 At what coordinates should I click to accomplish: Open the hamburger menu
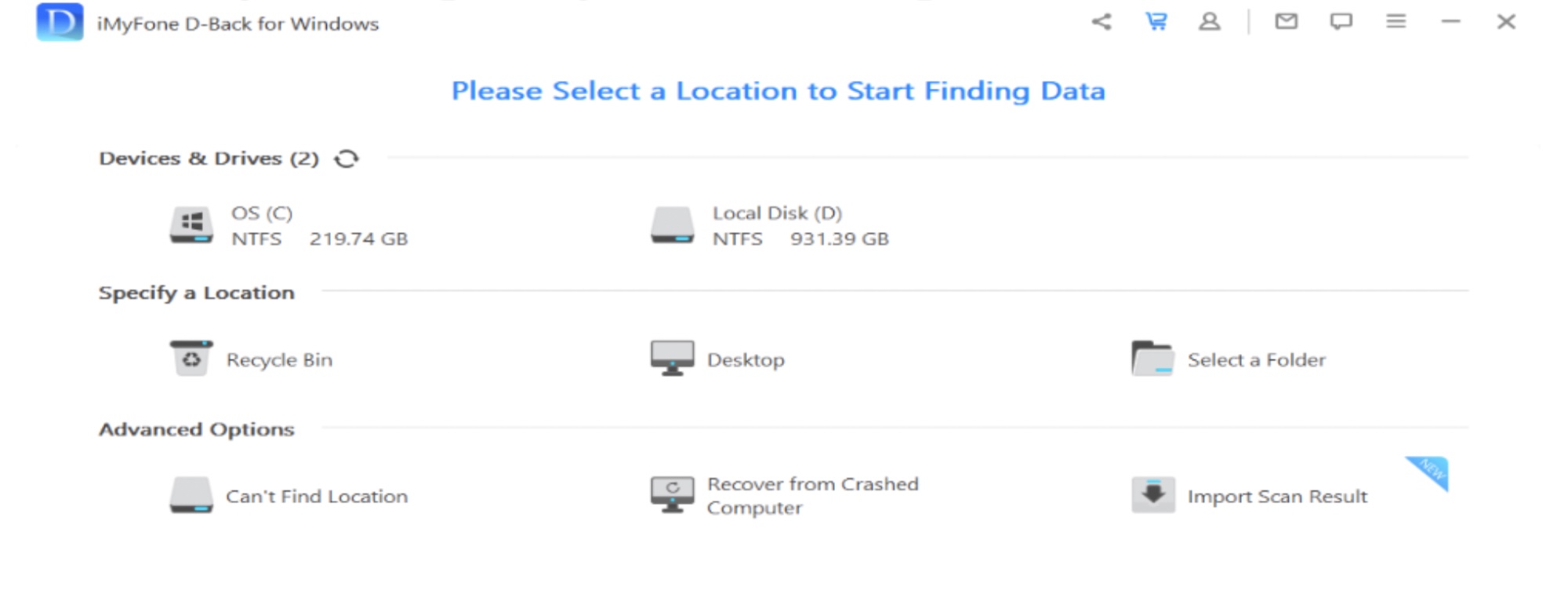tap(1396, 21)
